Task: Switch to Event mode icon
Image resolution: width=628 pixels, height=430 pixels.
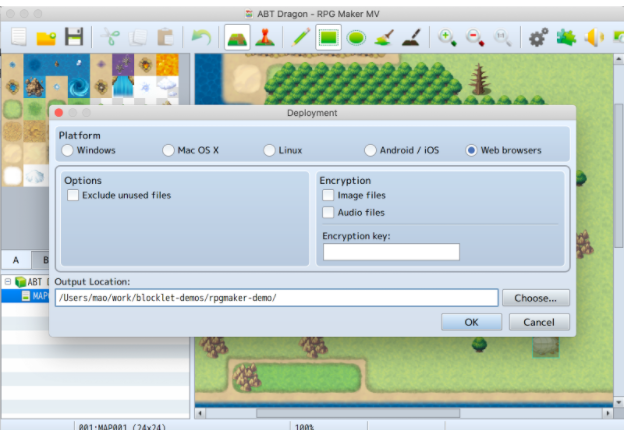Action: point(264,38)
